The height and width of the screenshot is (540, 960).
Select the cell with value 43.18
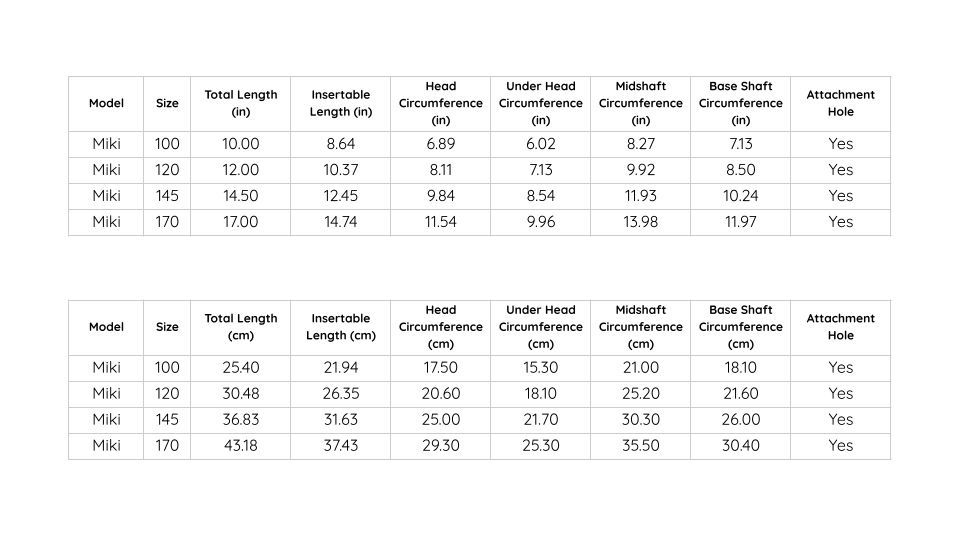241,446
